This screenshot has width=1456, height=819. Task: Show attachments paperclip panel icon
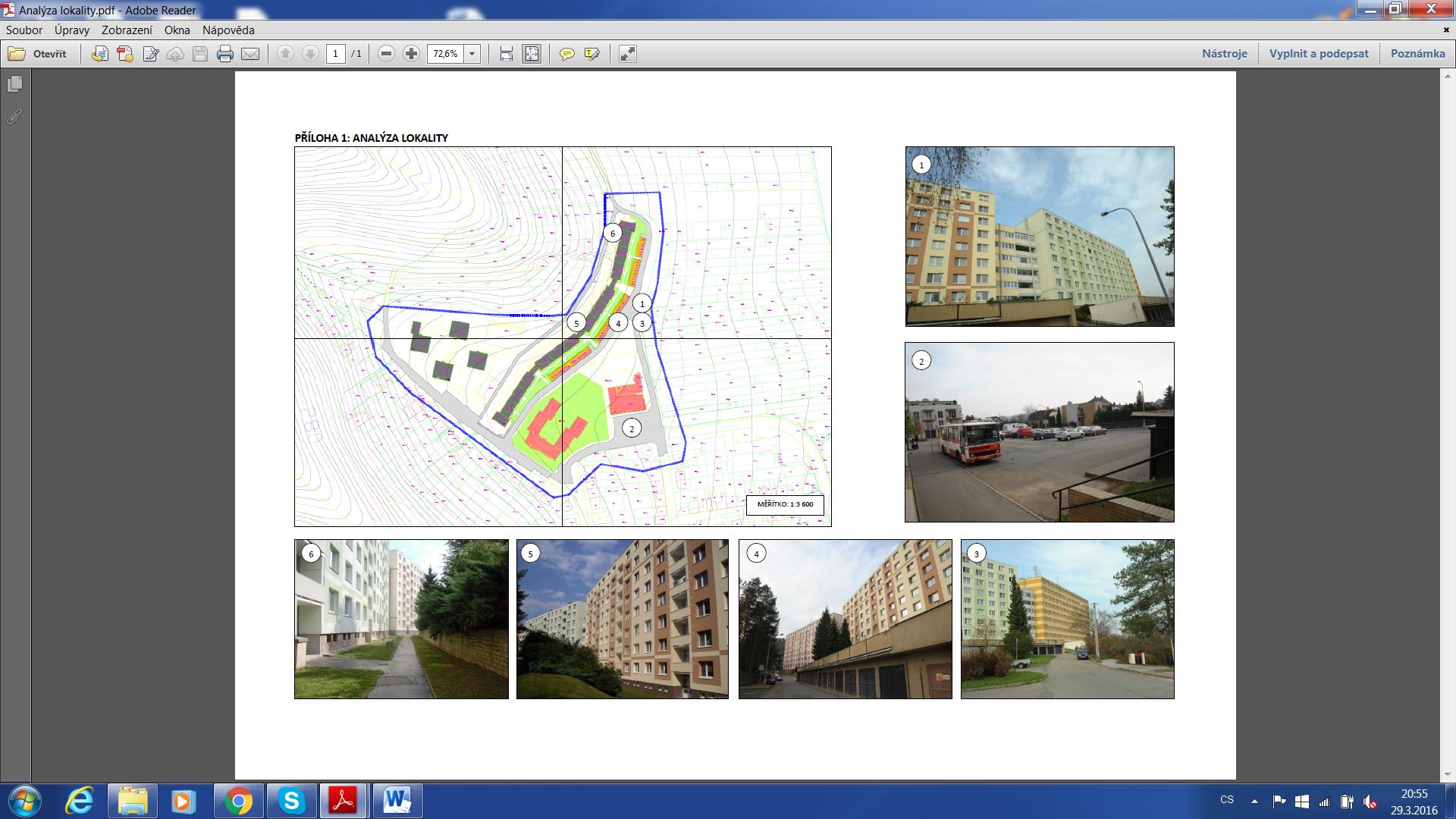click(14, 117)
